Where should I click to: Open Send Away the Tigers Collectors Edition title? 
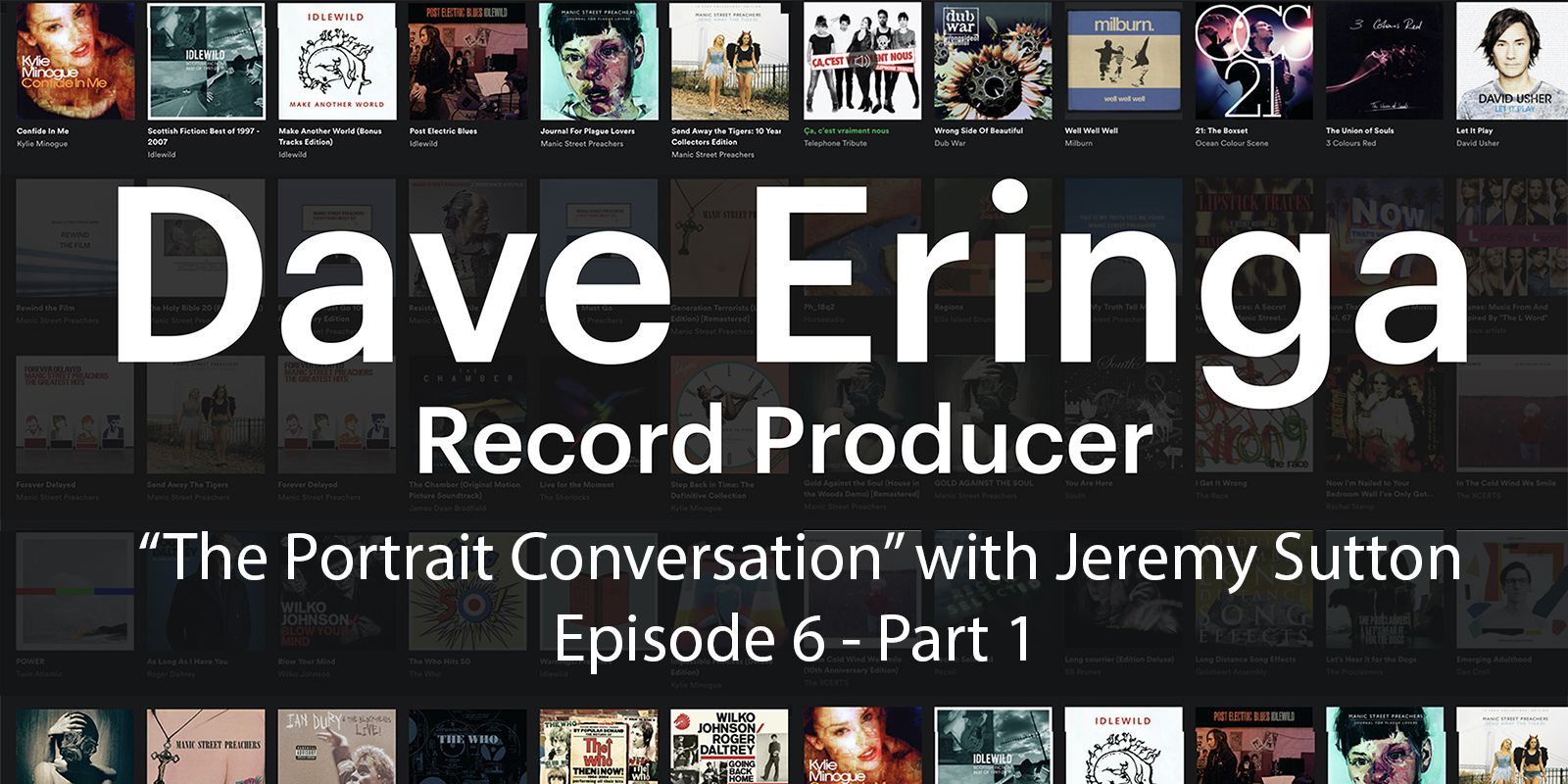725,136
